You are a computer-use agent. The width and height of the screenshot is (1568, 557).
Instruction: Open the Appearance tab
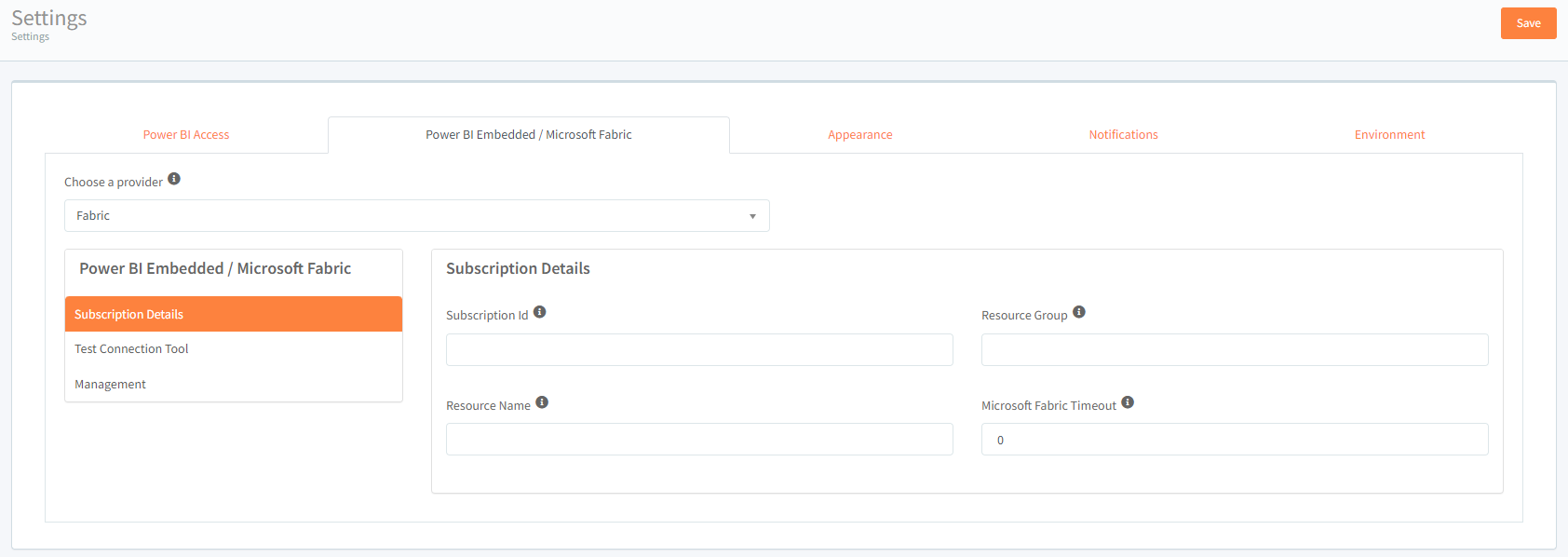(860, 135)
